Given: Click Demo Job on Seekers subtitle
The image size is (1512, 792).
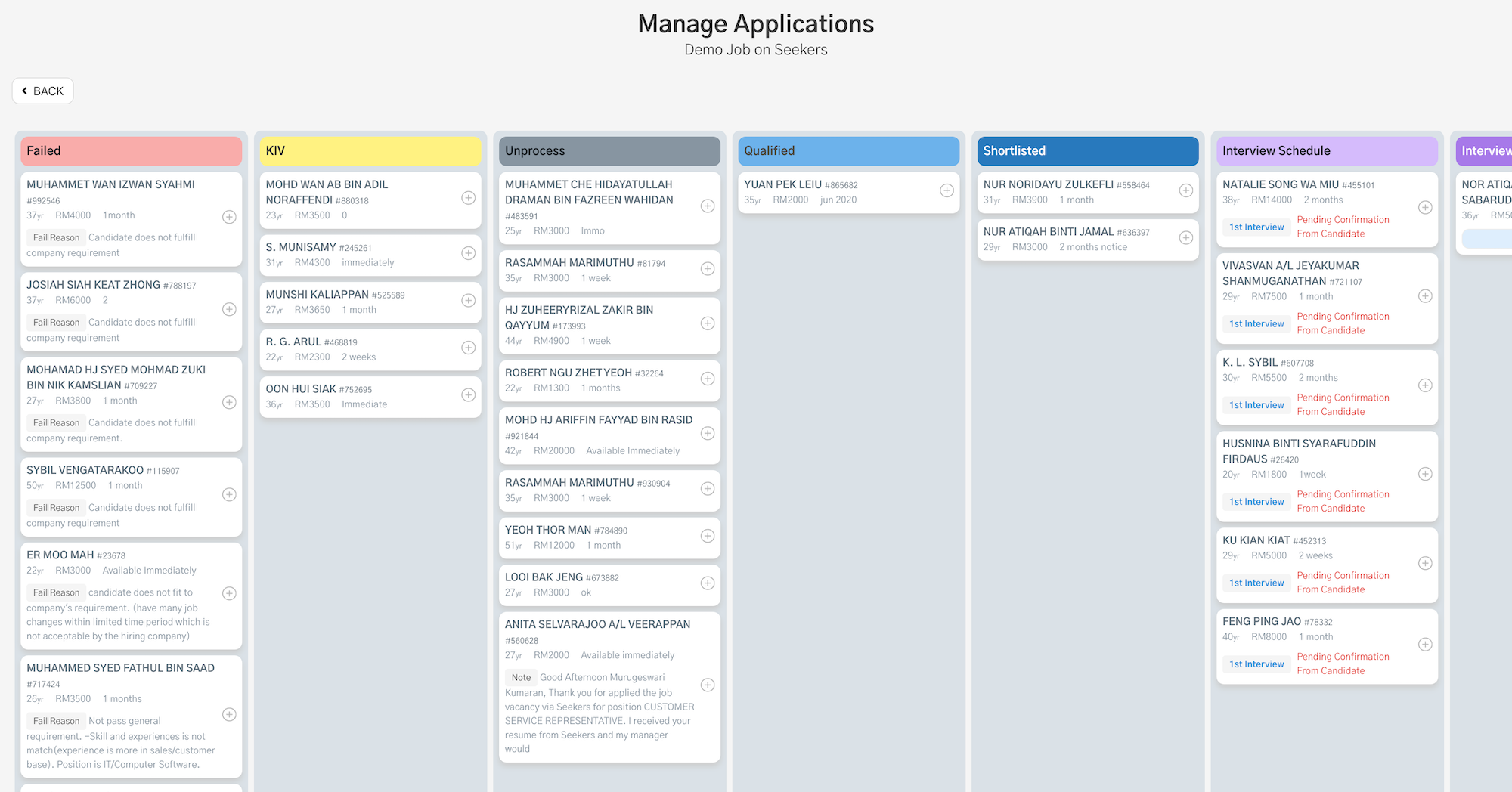Looking at the screenshot, I should tap(756, 50).
